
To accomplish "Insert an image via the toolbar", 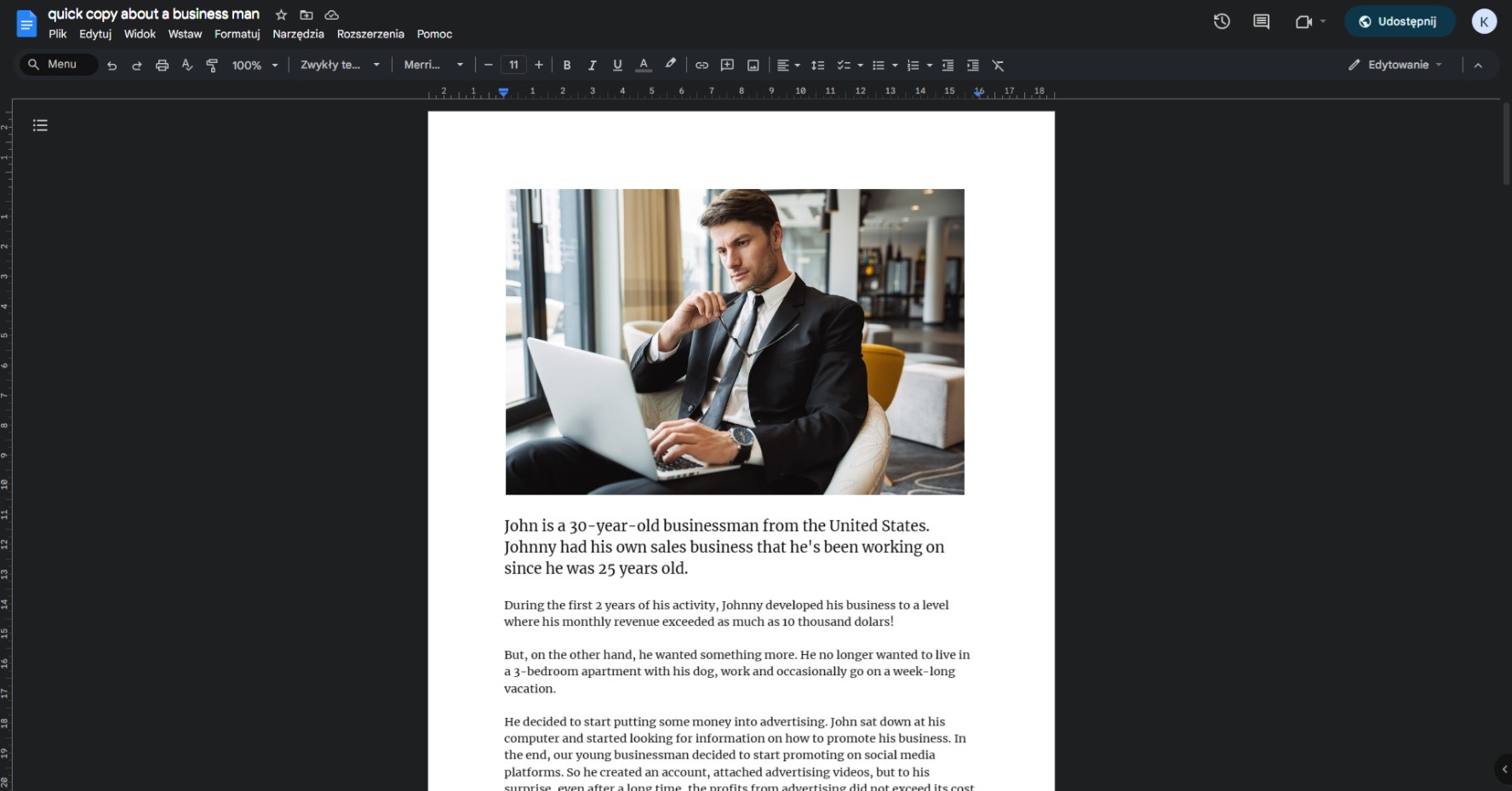I will [x=753, y=65].
